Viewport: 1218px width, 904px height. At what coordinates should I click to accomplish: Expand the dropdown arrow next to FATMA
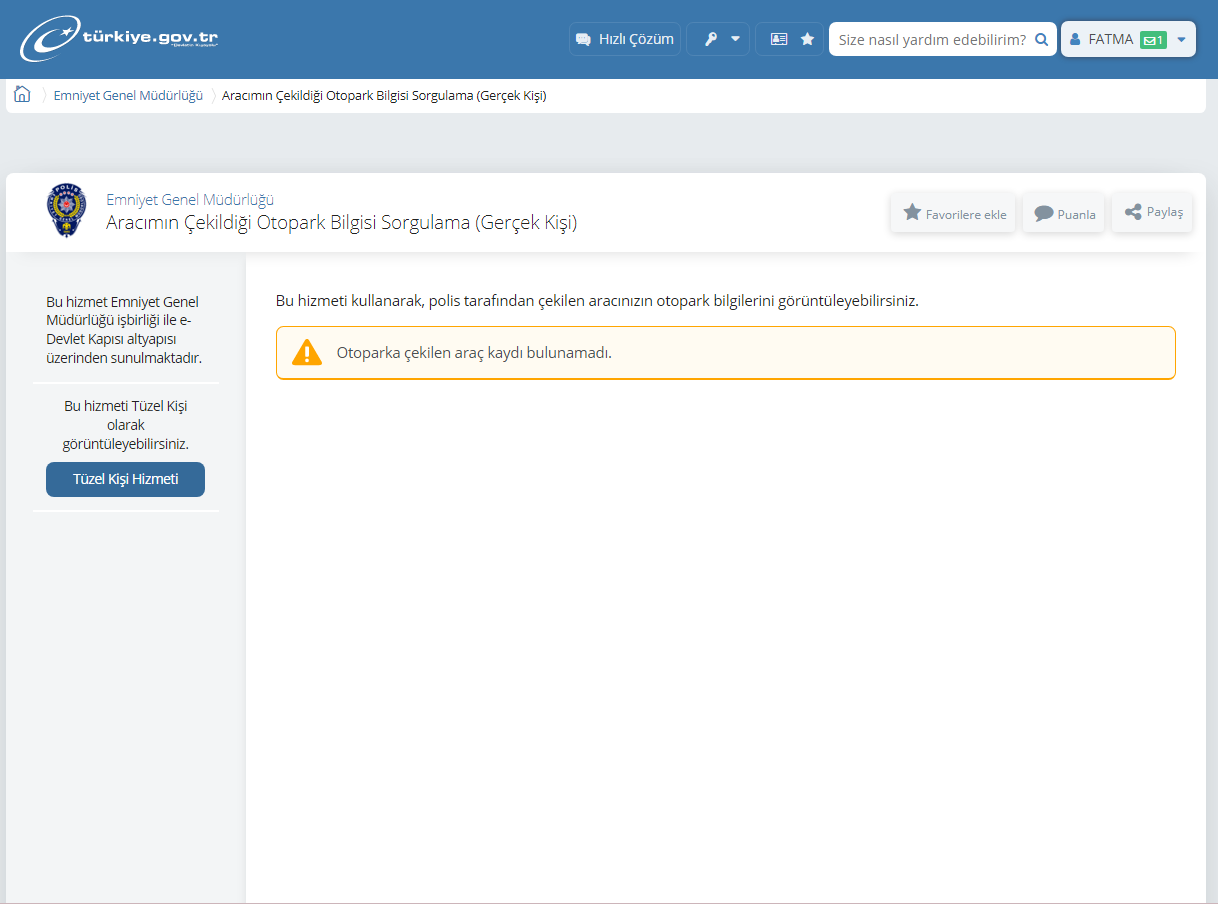point(1181,40)
